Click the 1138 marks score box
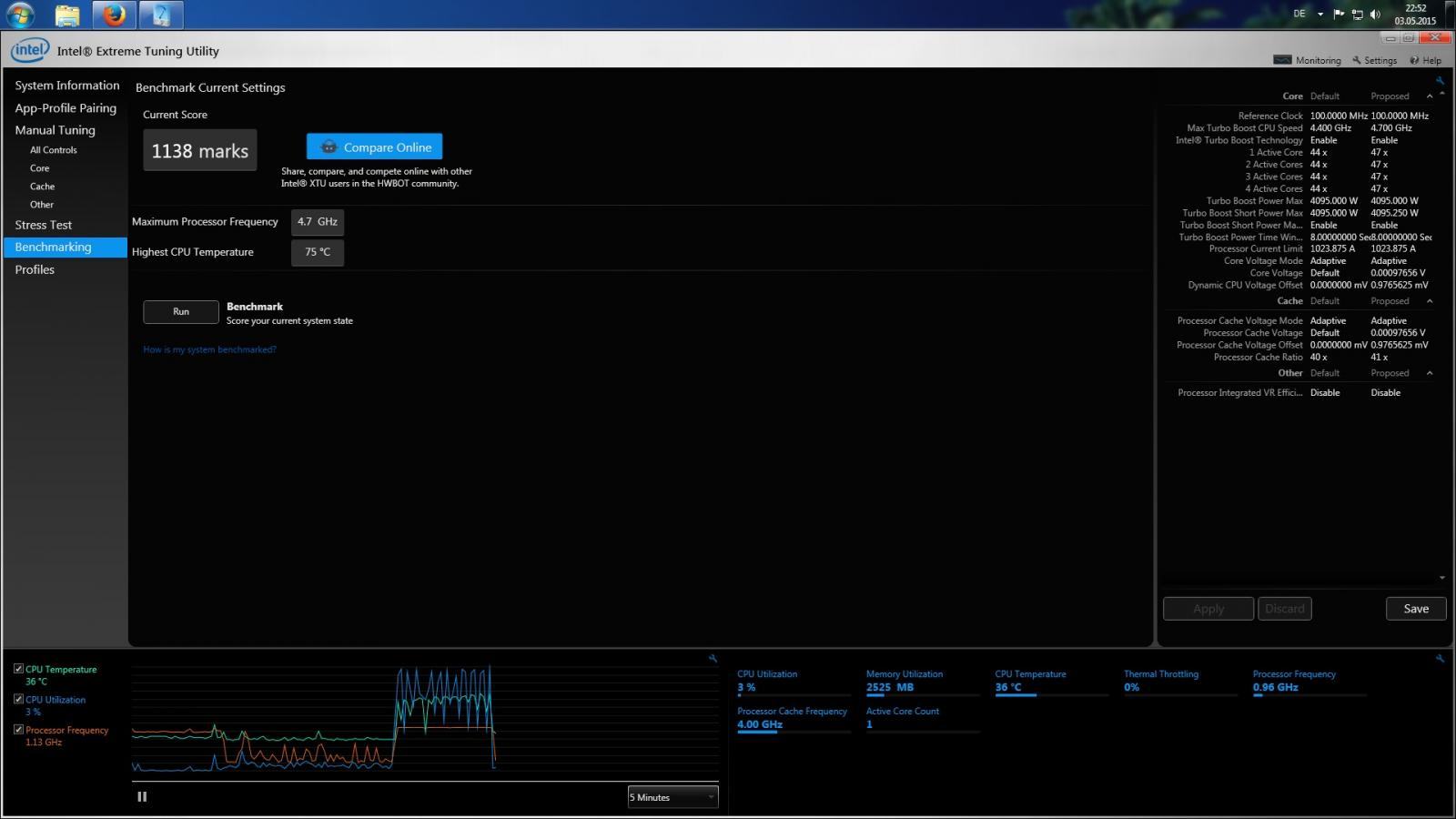This screenshot has width=1456, height=819. click(200, 151)
